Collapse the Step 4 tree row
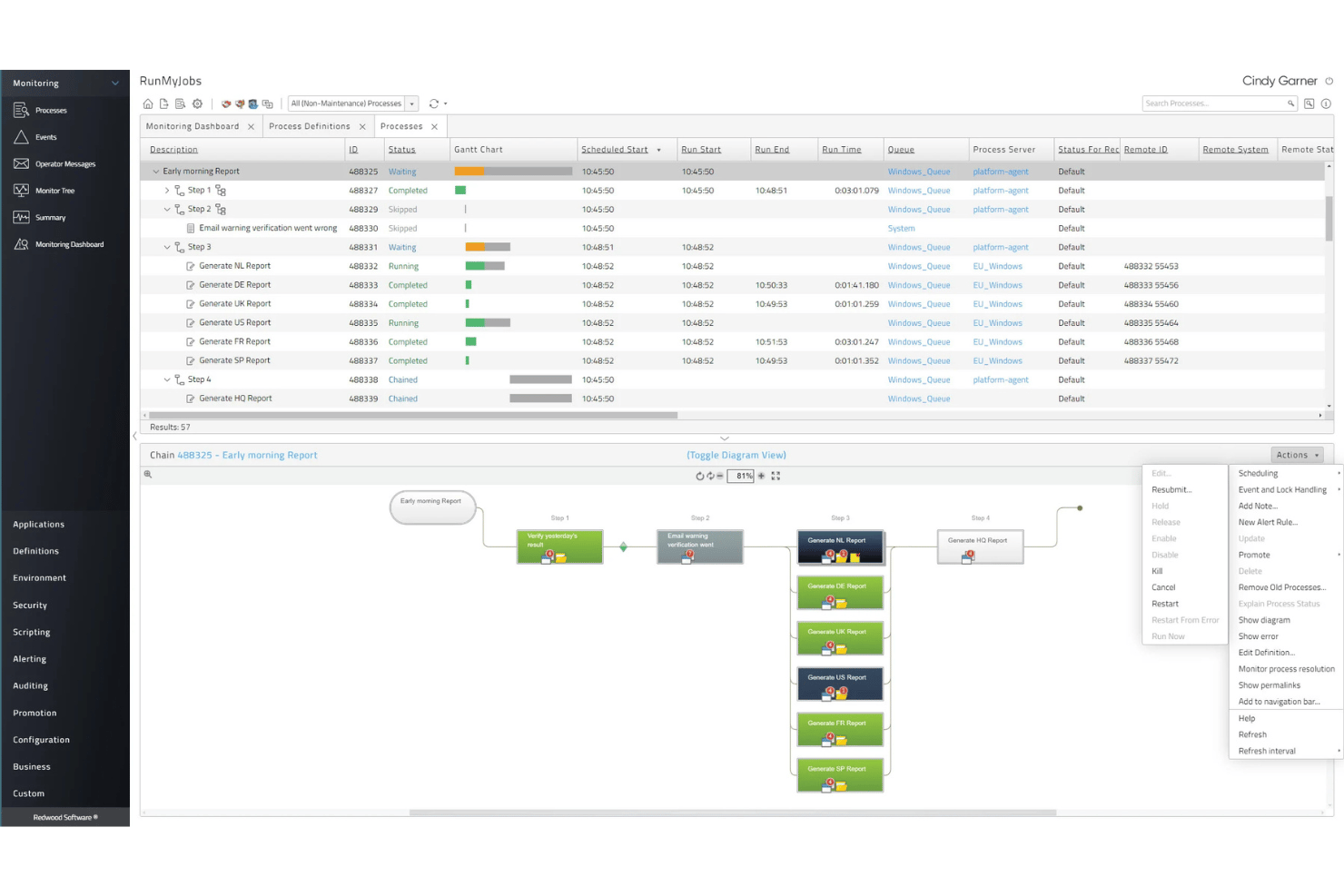The width and height of the screenshot is (1344, 896). pyautogui.click(x=167, y=379)
